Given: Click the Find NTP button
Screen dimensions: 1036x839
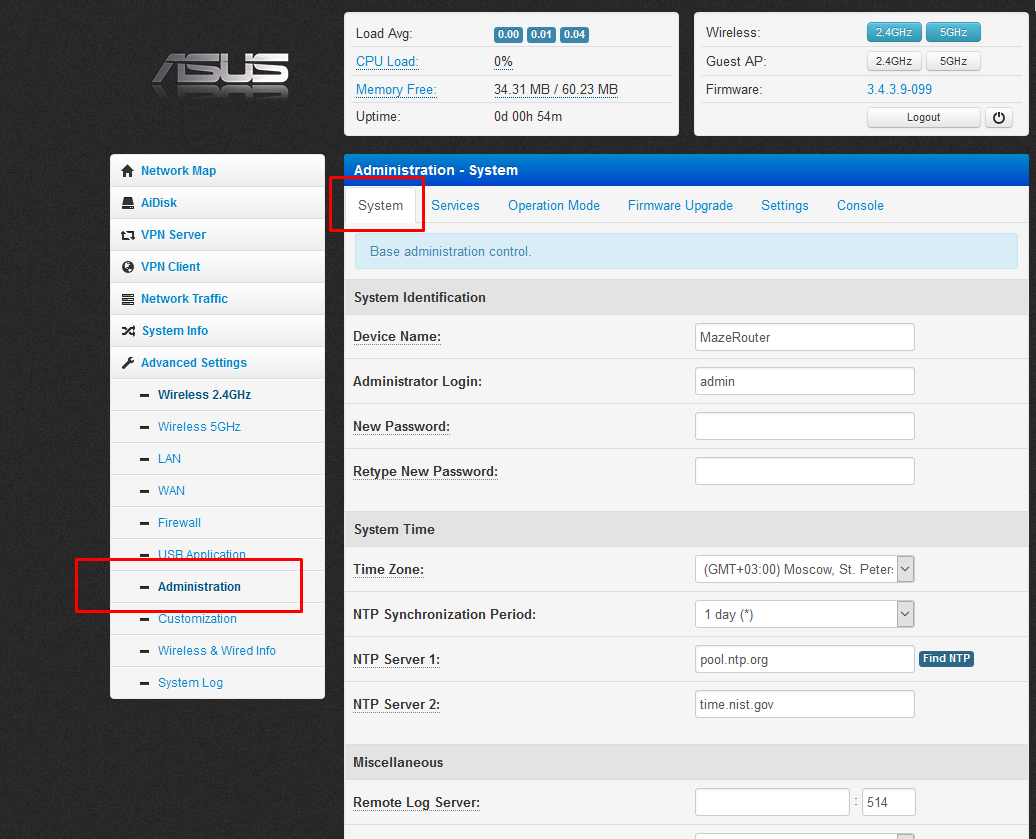Looking at the screenshot, I should (x=946, y=659).
